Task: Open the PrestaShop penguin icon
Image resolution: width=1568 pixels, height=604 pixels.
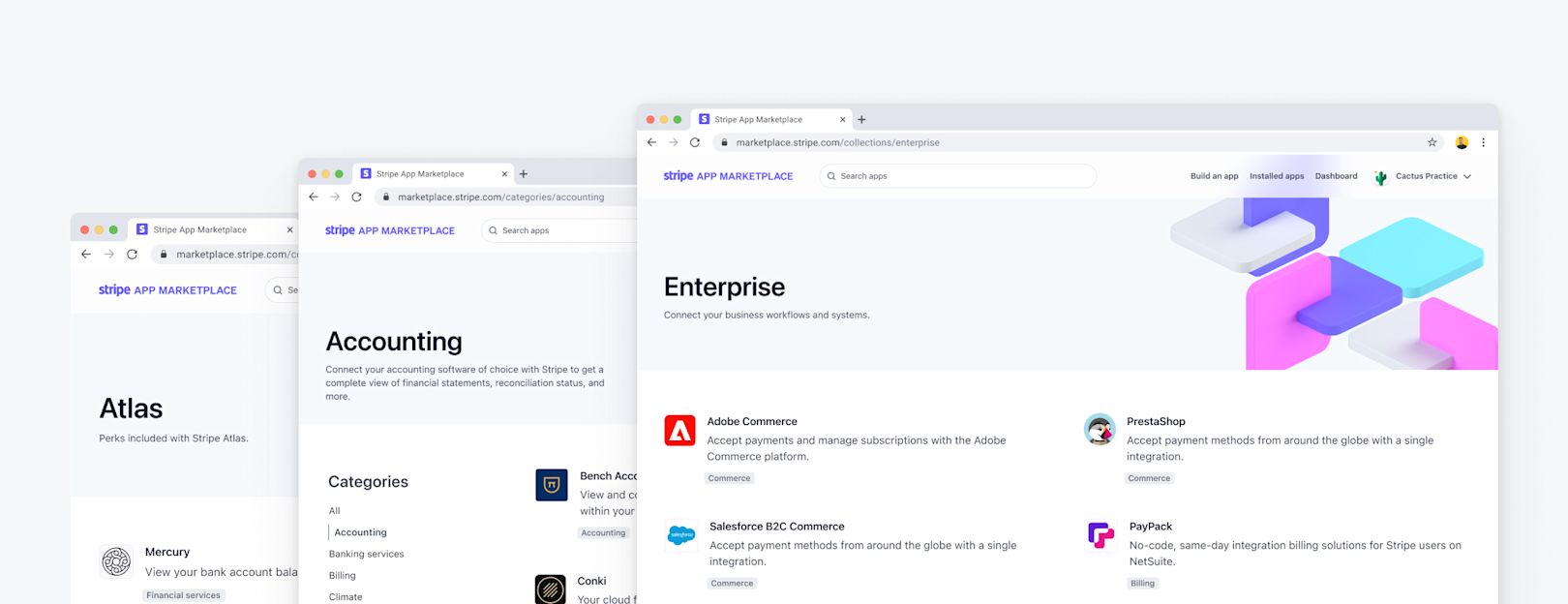Action: coord(1100,430)
